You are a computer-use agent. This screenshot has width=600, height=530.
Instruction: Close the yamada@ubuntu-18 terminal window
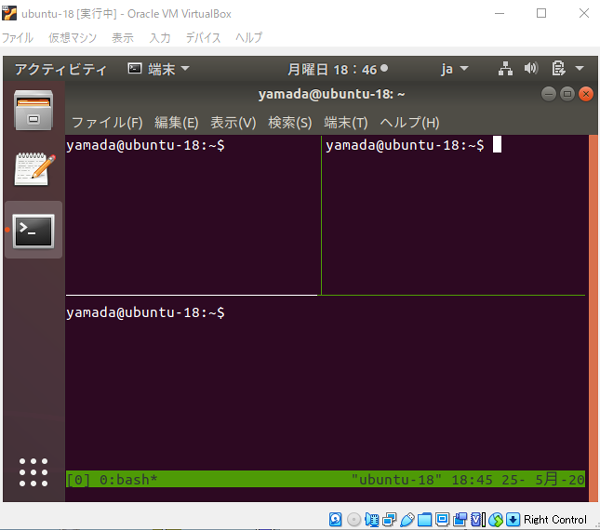click(586, 94)
